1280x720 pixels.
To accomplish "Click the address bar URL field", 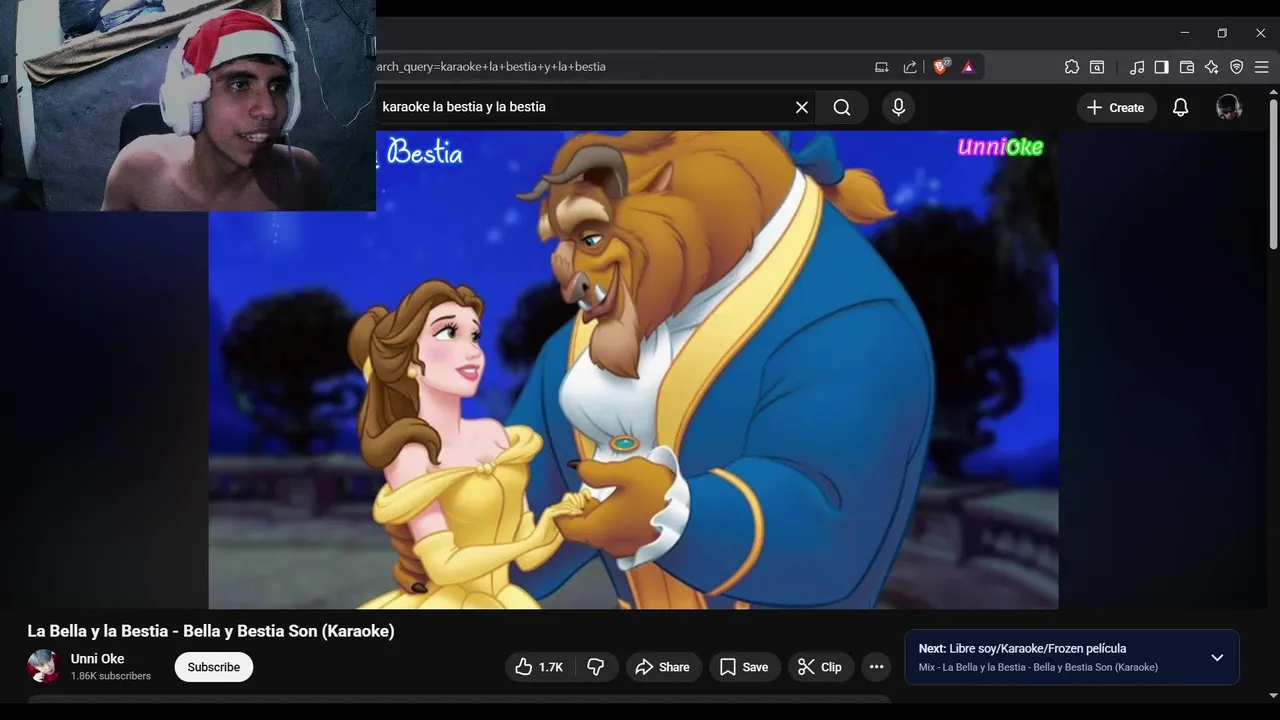I will [x=620, y=67].
